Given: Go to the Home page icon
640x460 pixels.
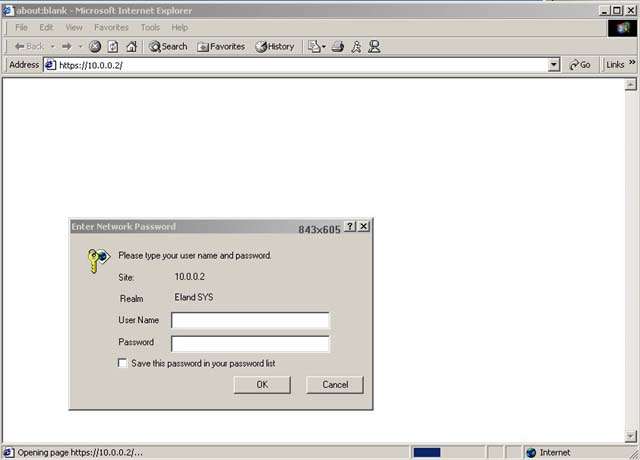Looking at the screenshot, I should [x=131, y=47].
